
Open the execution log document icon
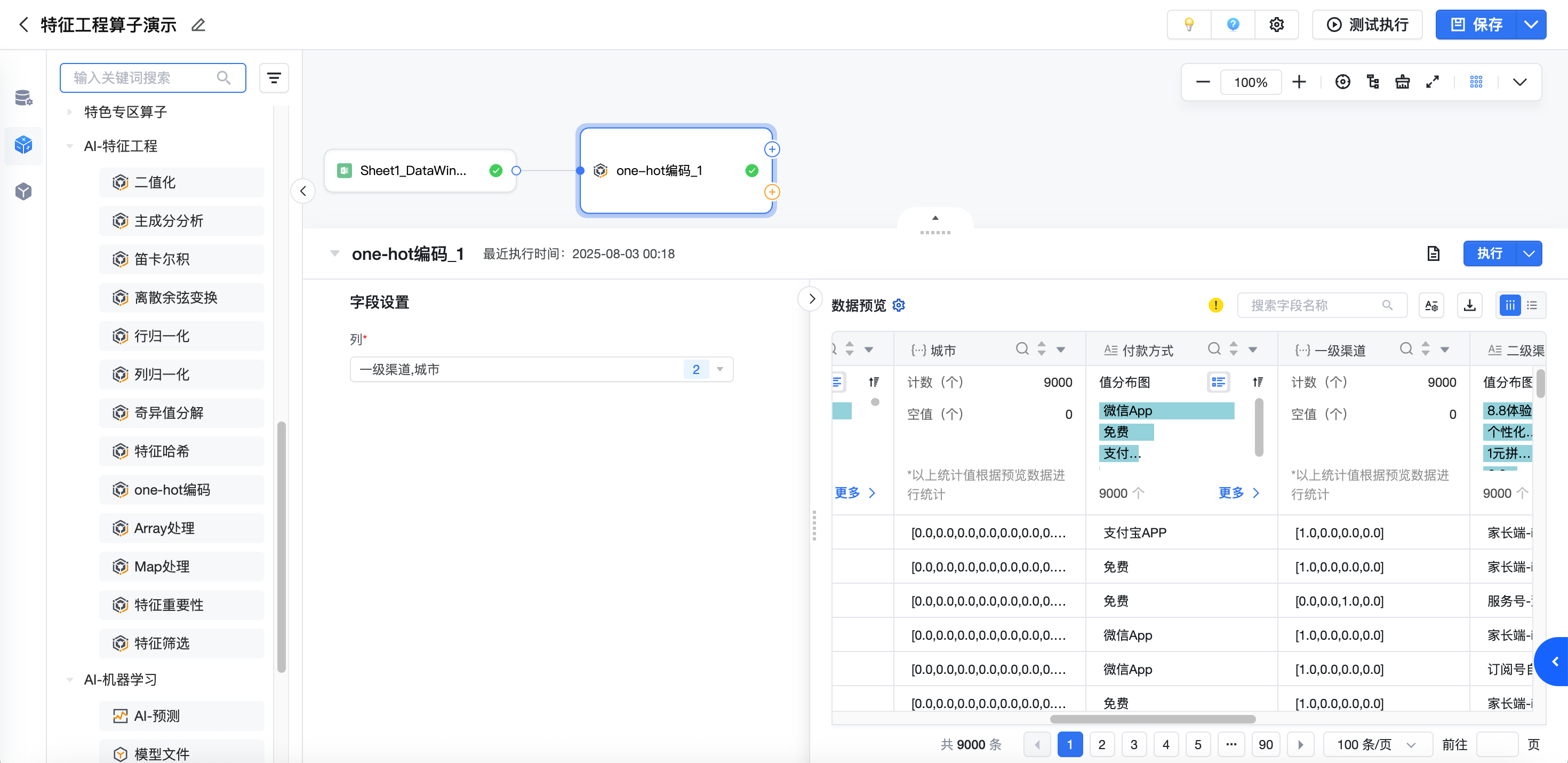coord(1433,253)
